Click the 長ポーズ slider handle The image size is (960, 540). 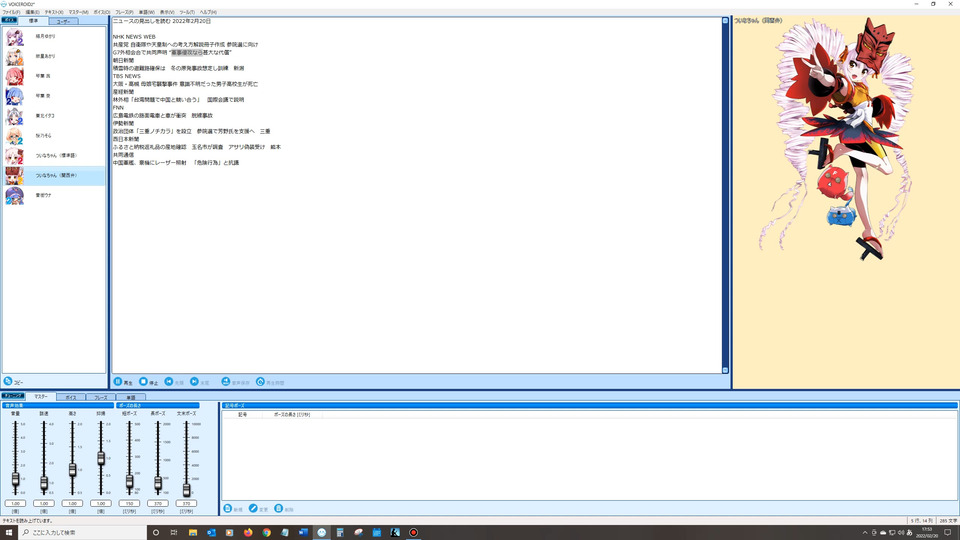[158, 483]
